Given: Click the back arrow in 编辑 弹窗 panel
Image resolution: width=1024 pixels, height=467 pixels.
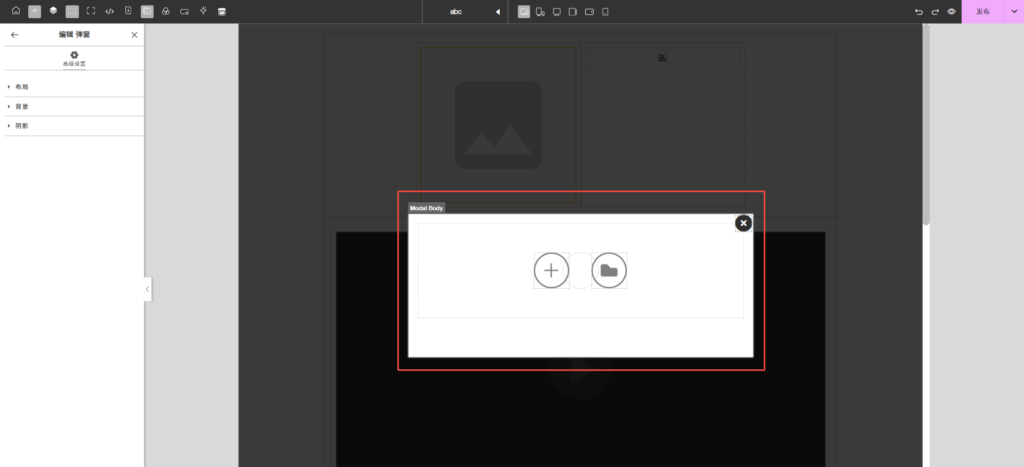Looking at the screenshot, I should [14, 35].
